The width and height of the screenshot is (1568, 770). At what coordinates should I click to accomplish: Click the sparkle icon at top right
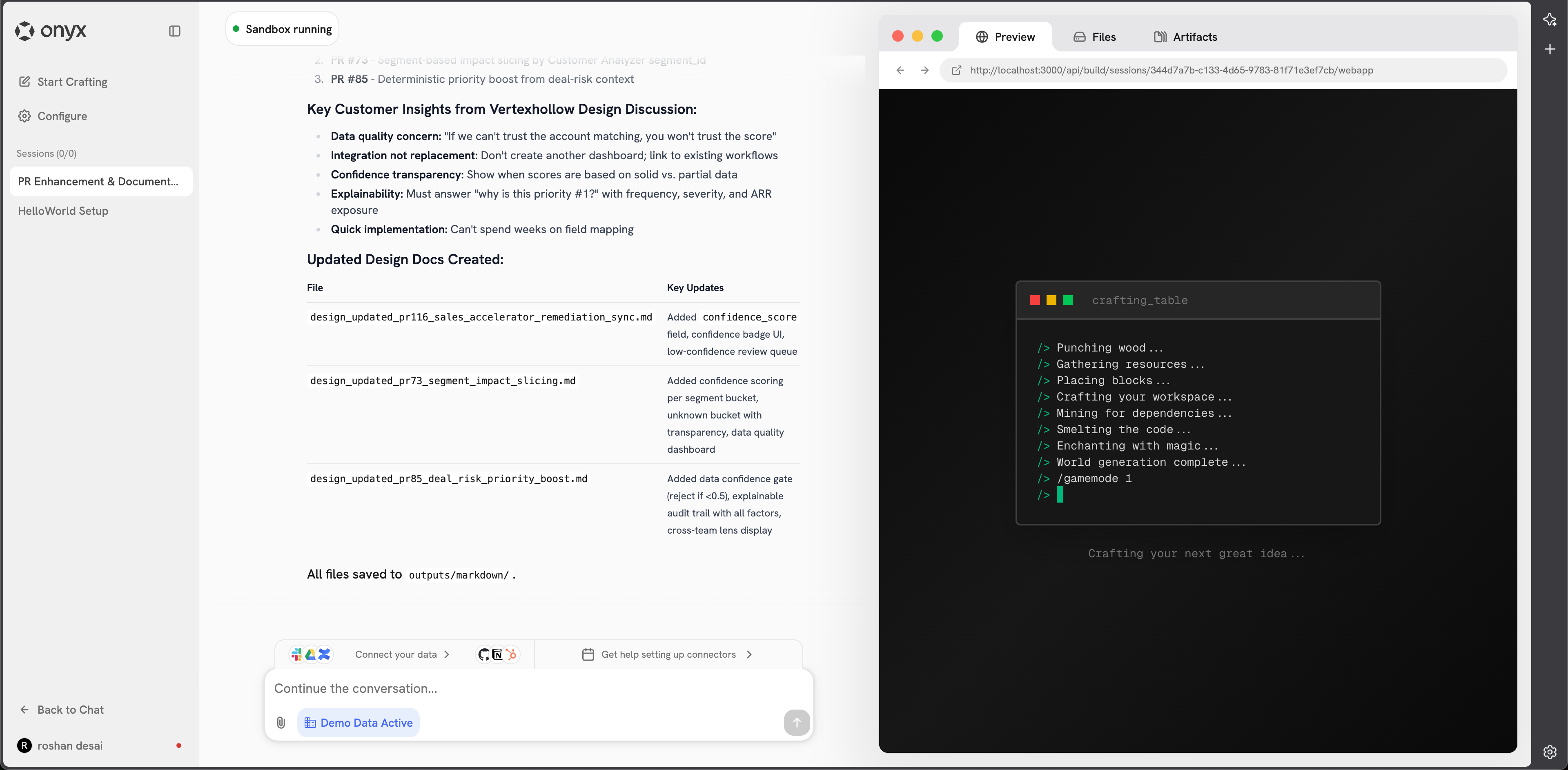(1549, 20)
